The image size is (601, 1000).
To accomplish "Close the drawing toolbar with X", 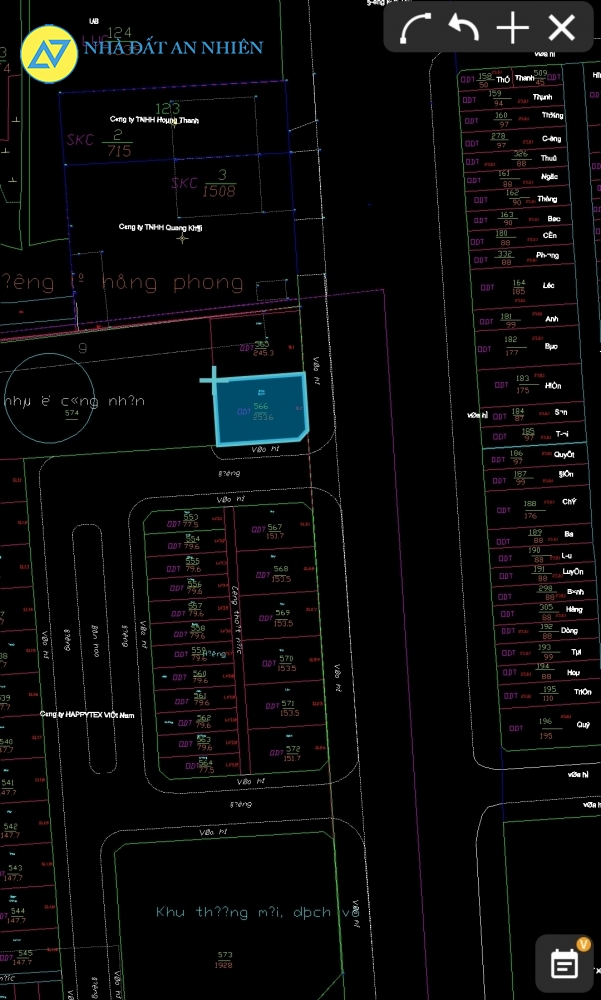I will (x=562, y=29).
